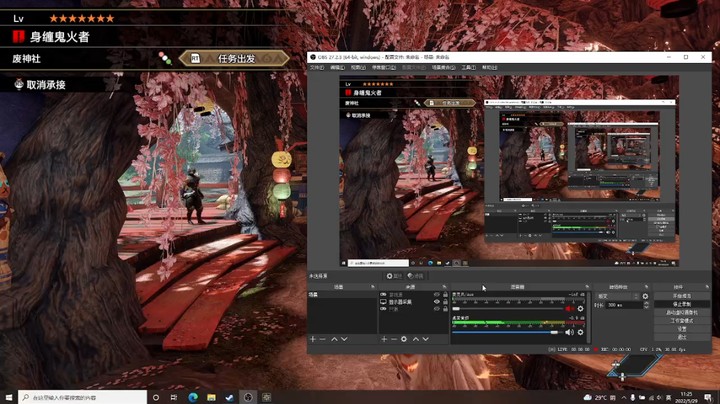720x404 pixels.
Task: Open the 文件 menu in OBS
Action: 317,67
